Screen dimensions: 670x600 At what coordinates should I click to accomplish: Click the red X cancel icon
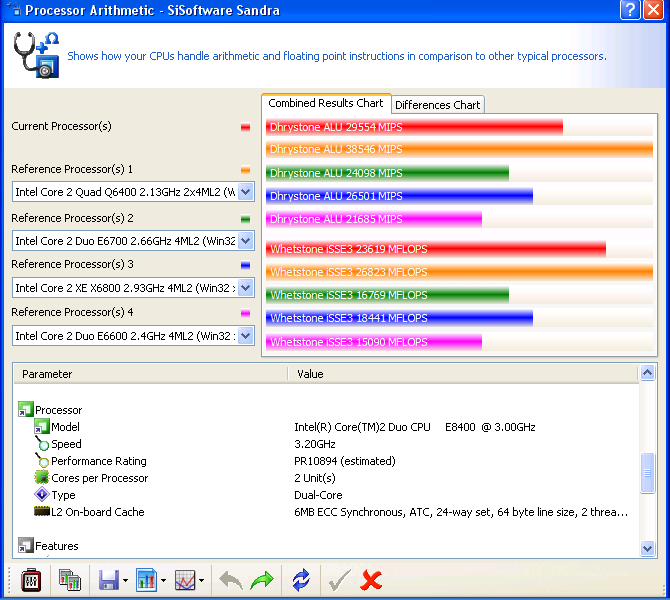371,580
